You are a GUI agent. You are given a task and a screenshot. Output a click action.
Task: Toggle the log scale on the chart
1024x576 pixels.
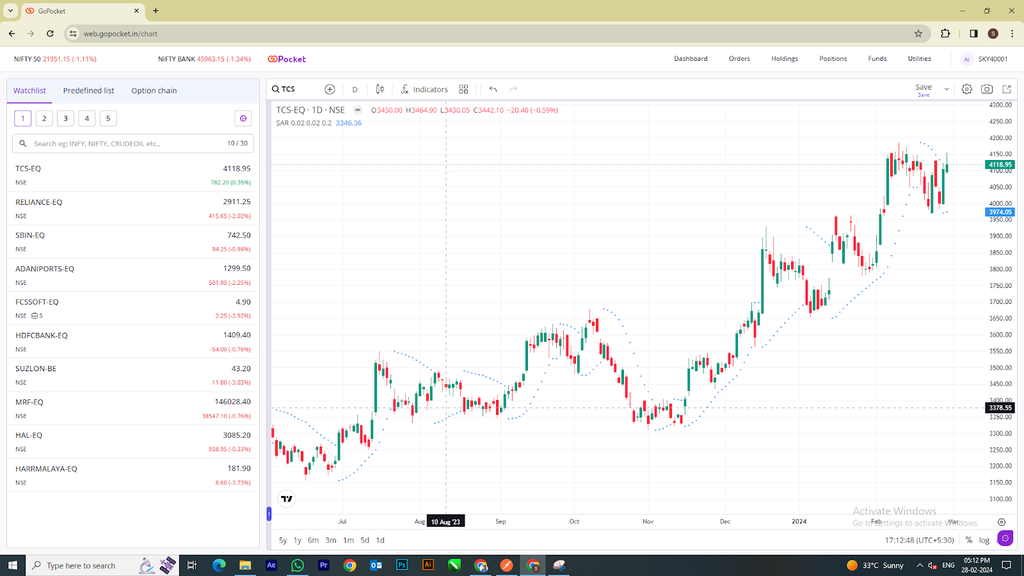coord(984,540)
